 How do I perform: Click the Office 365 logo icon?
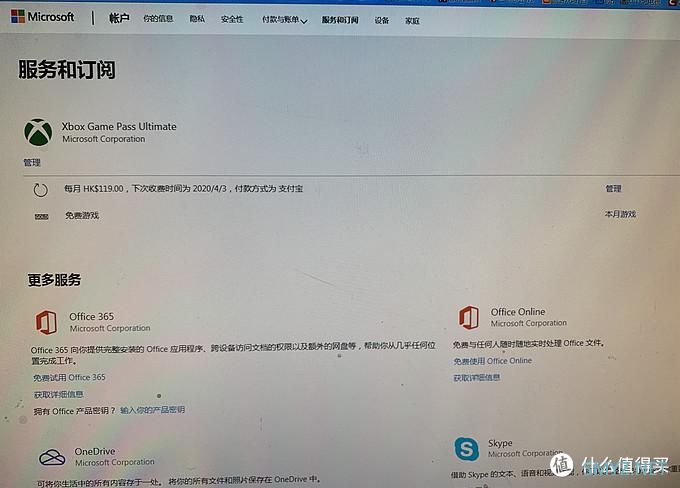(46, 322)
